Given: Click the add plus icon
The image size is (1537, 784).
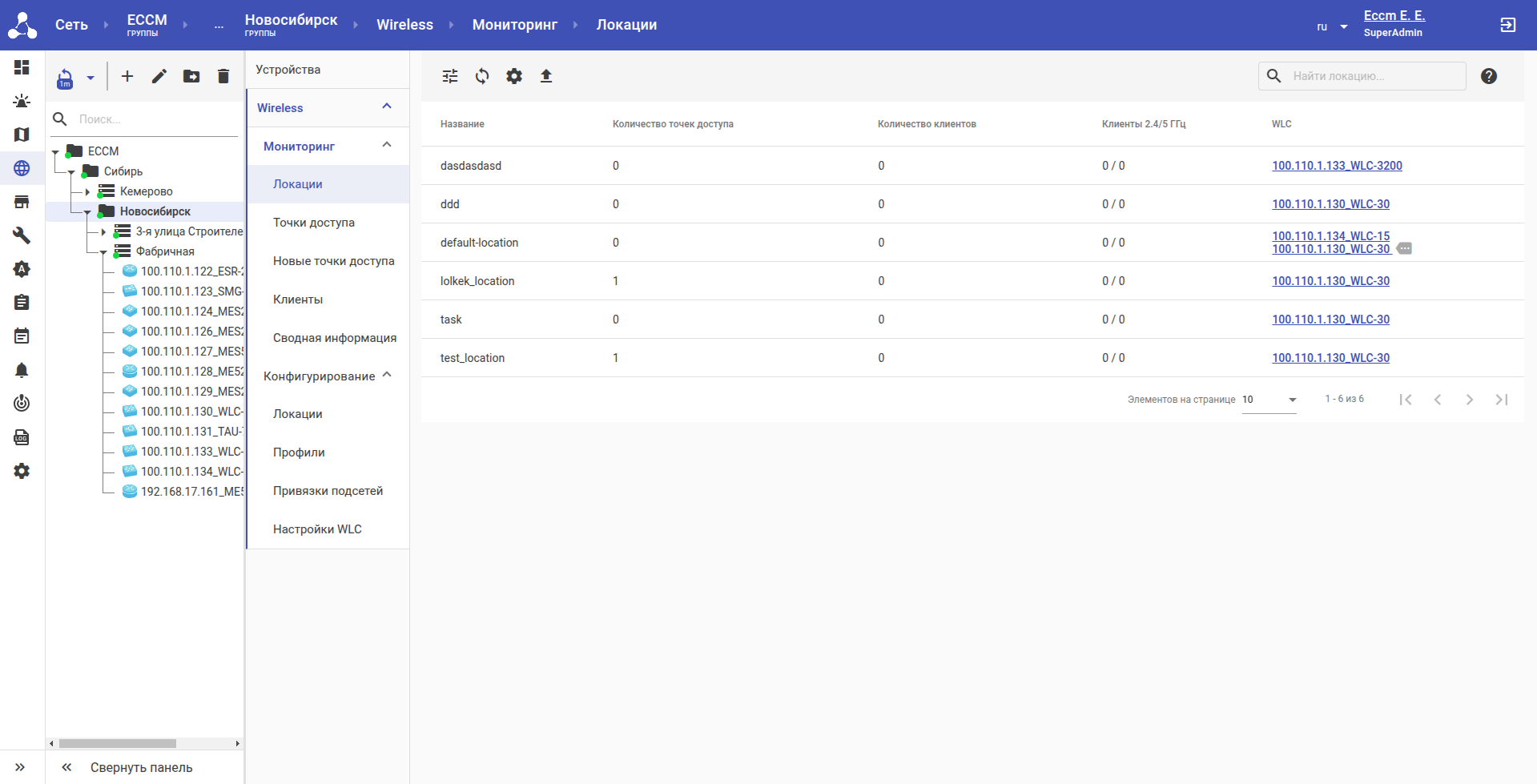Looking at the screenshot, I should point(127,76).
